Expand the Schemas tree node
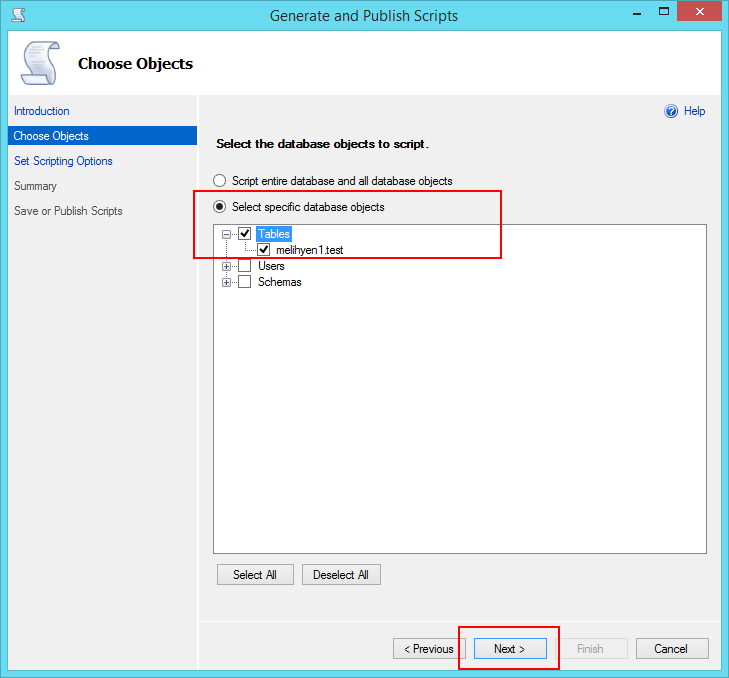 227,282
